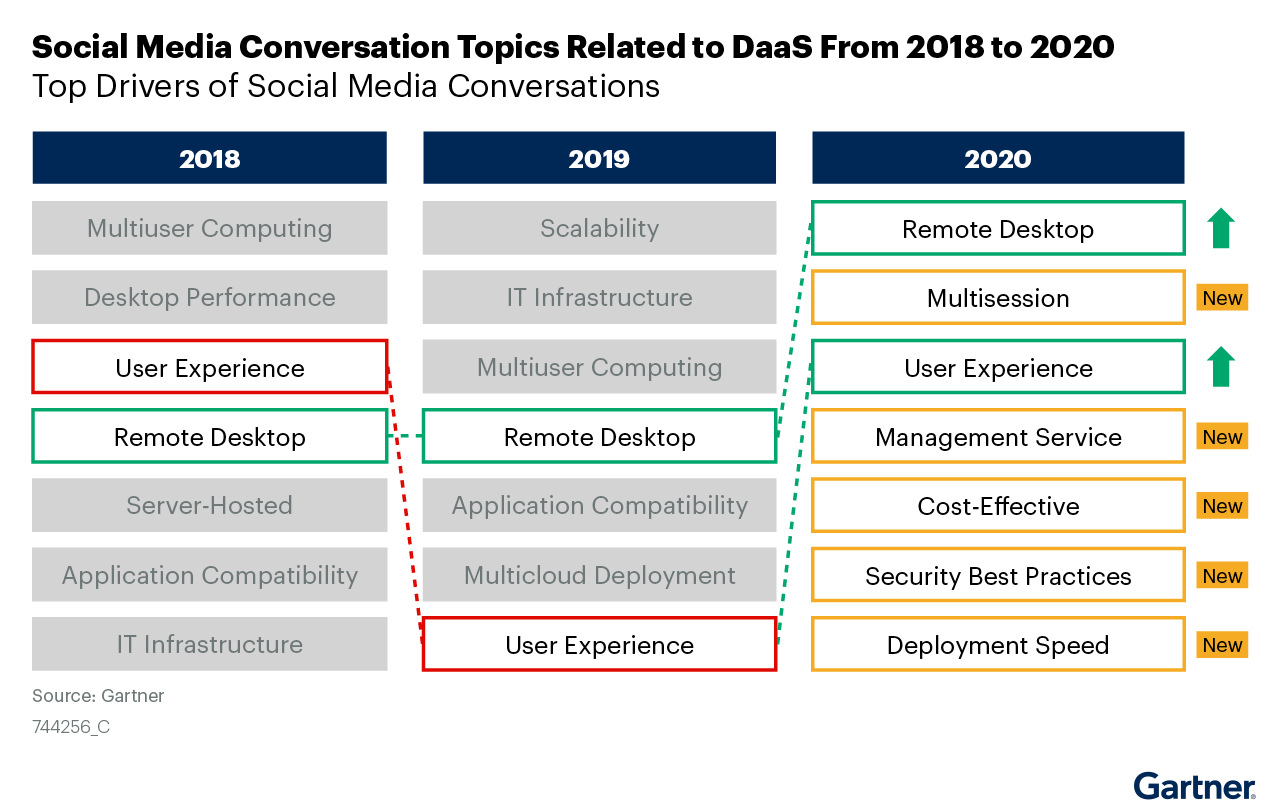Click IT Infrastructure in the 2019 column
Viewport: 1280px width, 812px height.
[x=599, y=297]
